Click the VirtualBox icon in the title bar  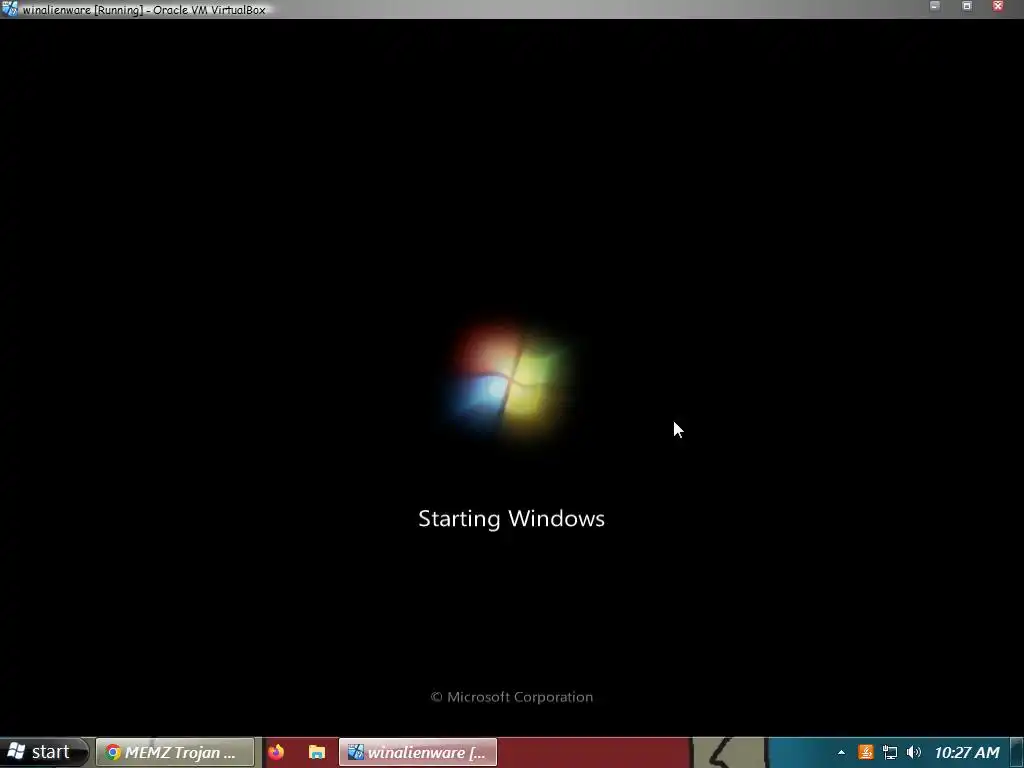9,8
